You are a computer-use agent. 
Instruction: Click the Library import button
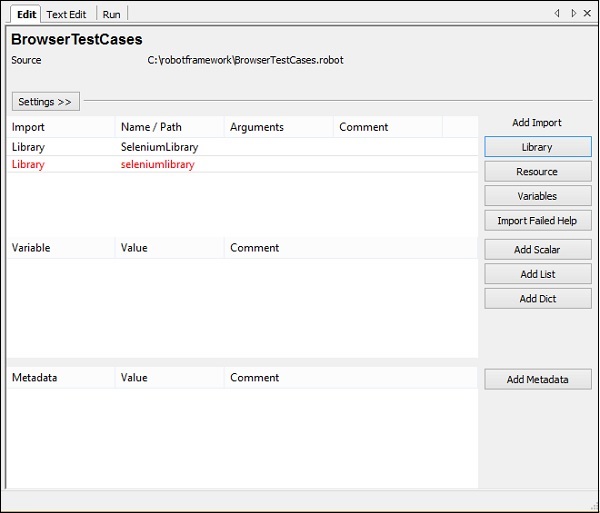(x=537, y=147)
